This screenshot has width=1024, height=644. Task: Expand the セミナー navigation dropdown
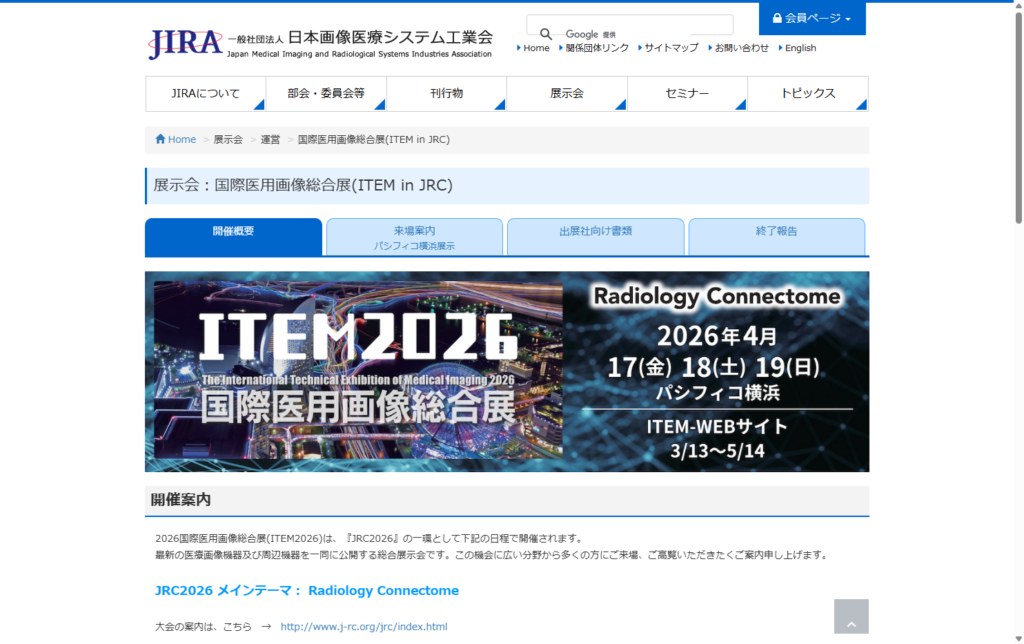[x=684, y=93]
